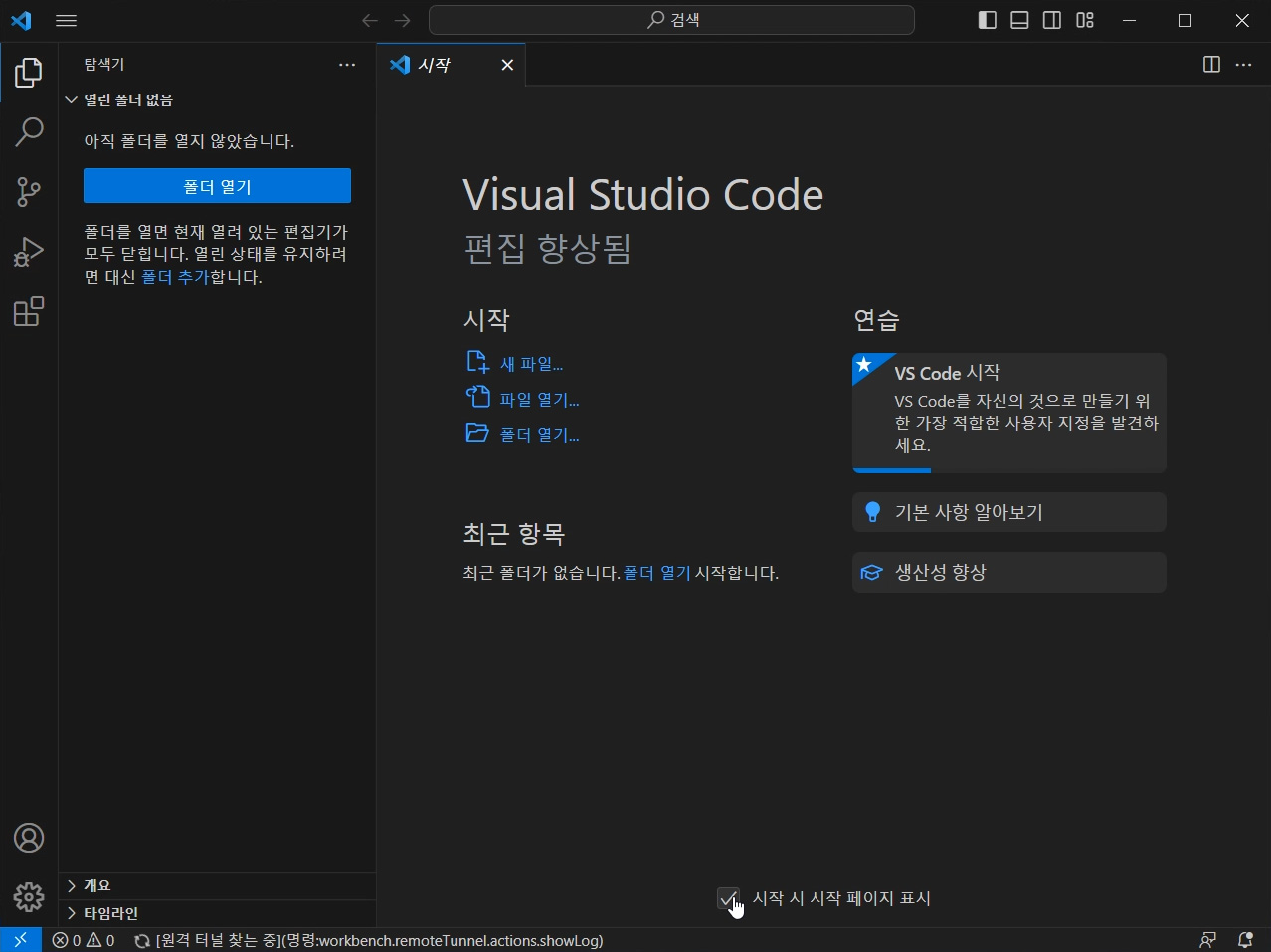This screenshot has height=952, width=1271.
Task: Click 폴더 열기 link under 최근 항목
Action: [x=656, y=573]
